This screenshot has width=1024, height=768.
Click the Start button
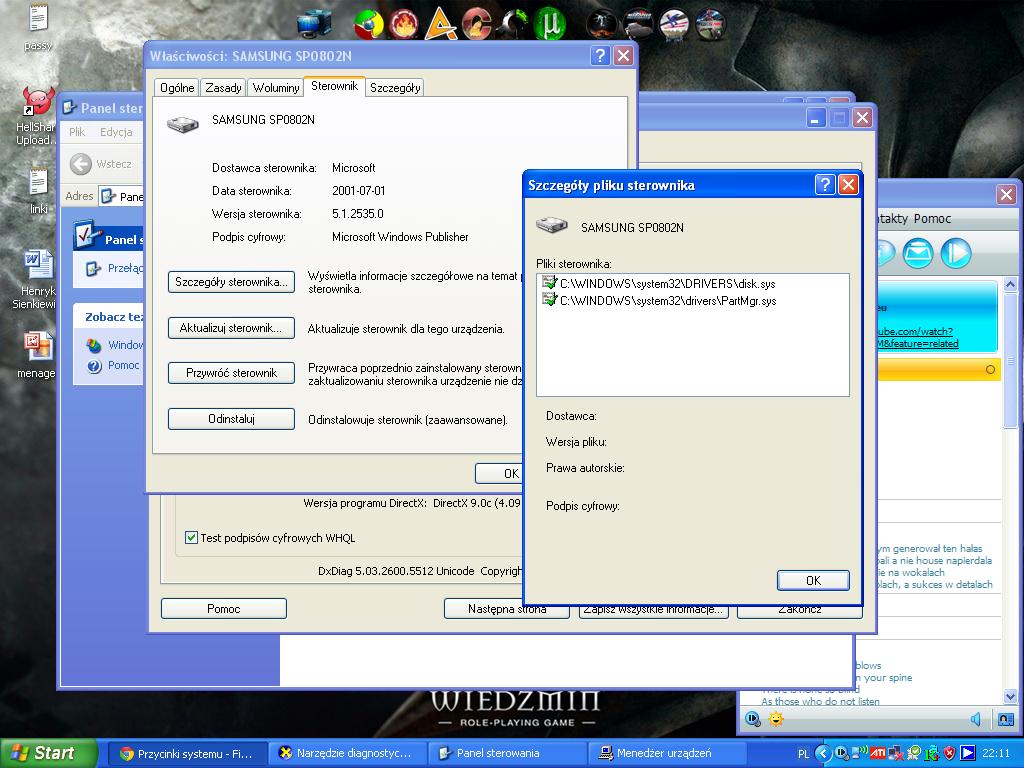pos(48,753)
